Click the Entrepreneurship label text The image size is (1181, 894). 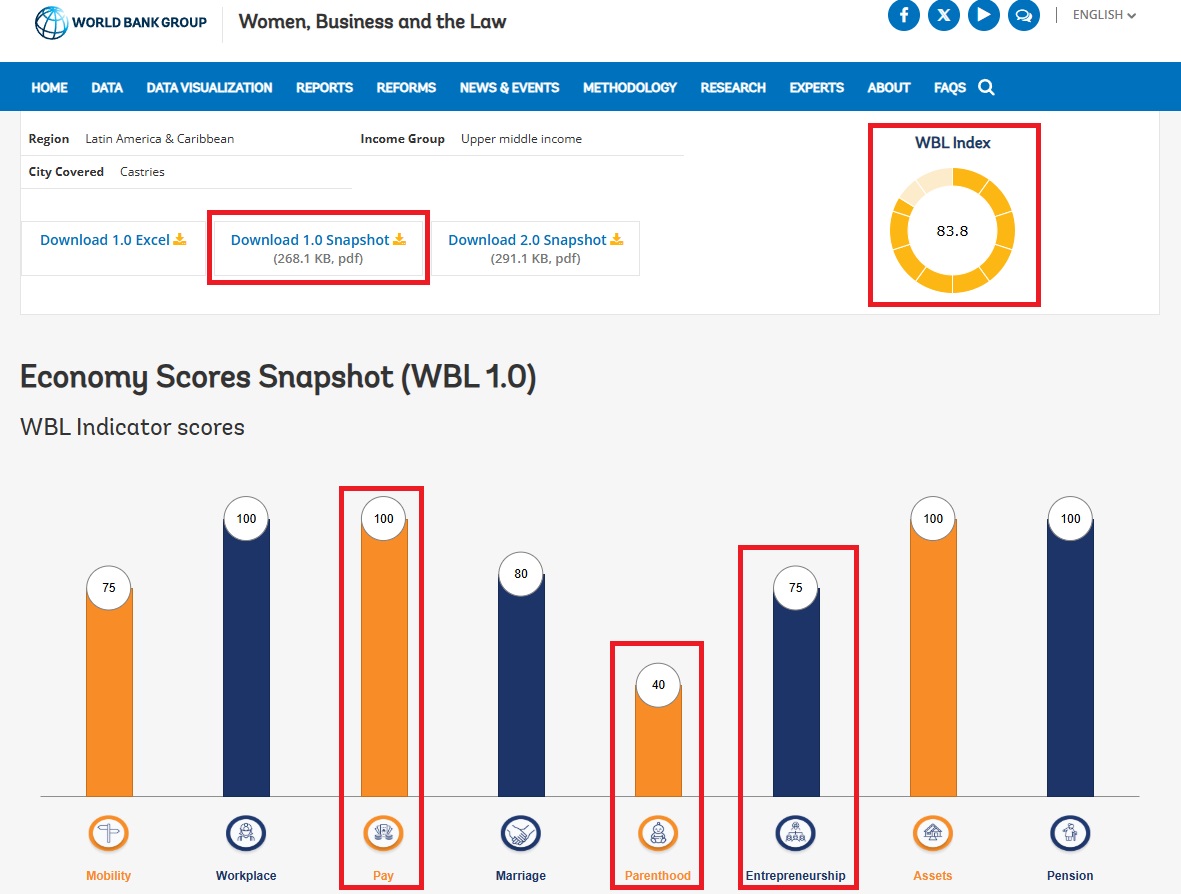point(795,875)
